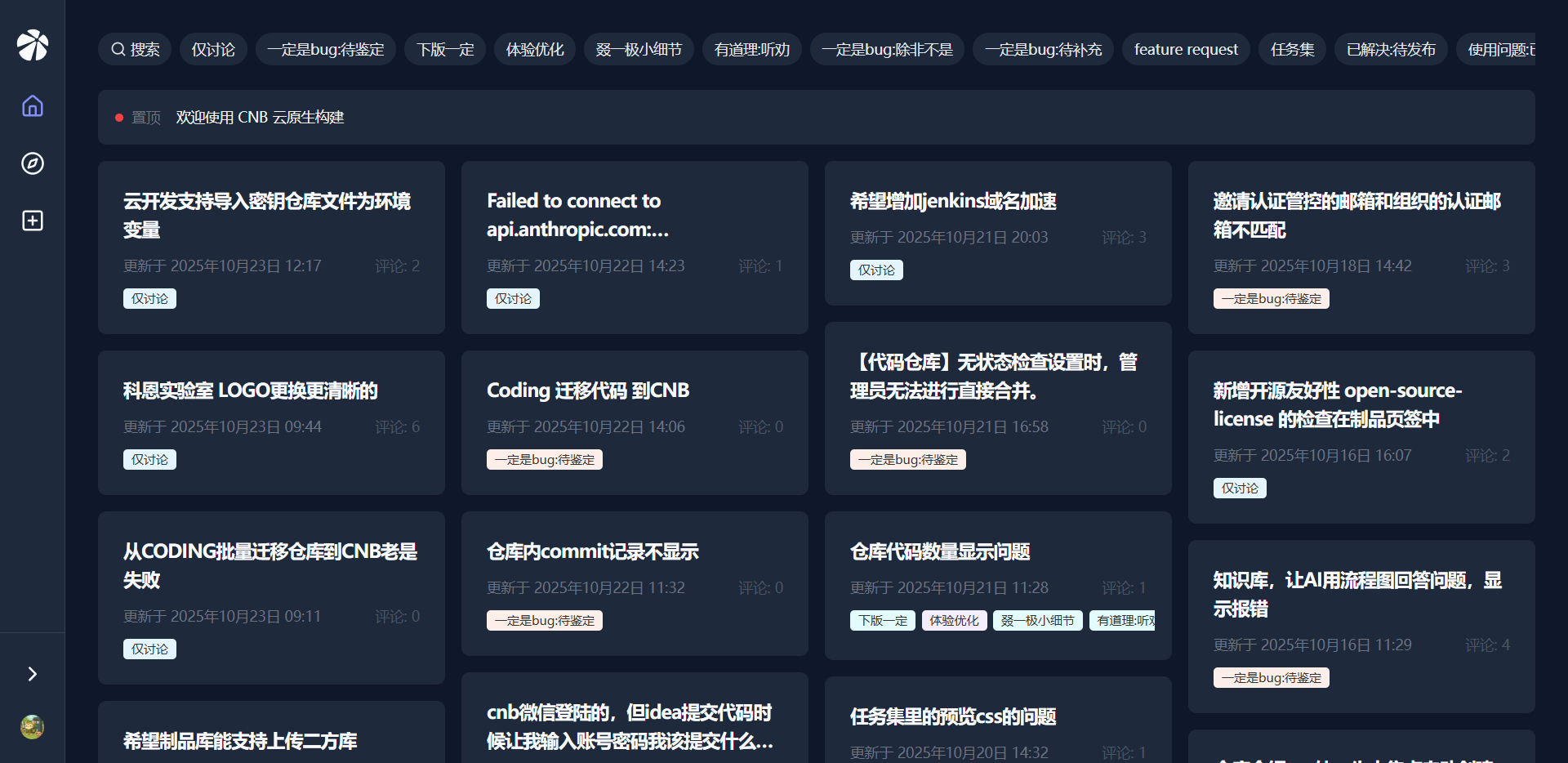The width and height of the screenshot is (1568, 763).
Task: Toggle the feature request filter
Action: click(1185, 49)
